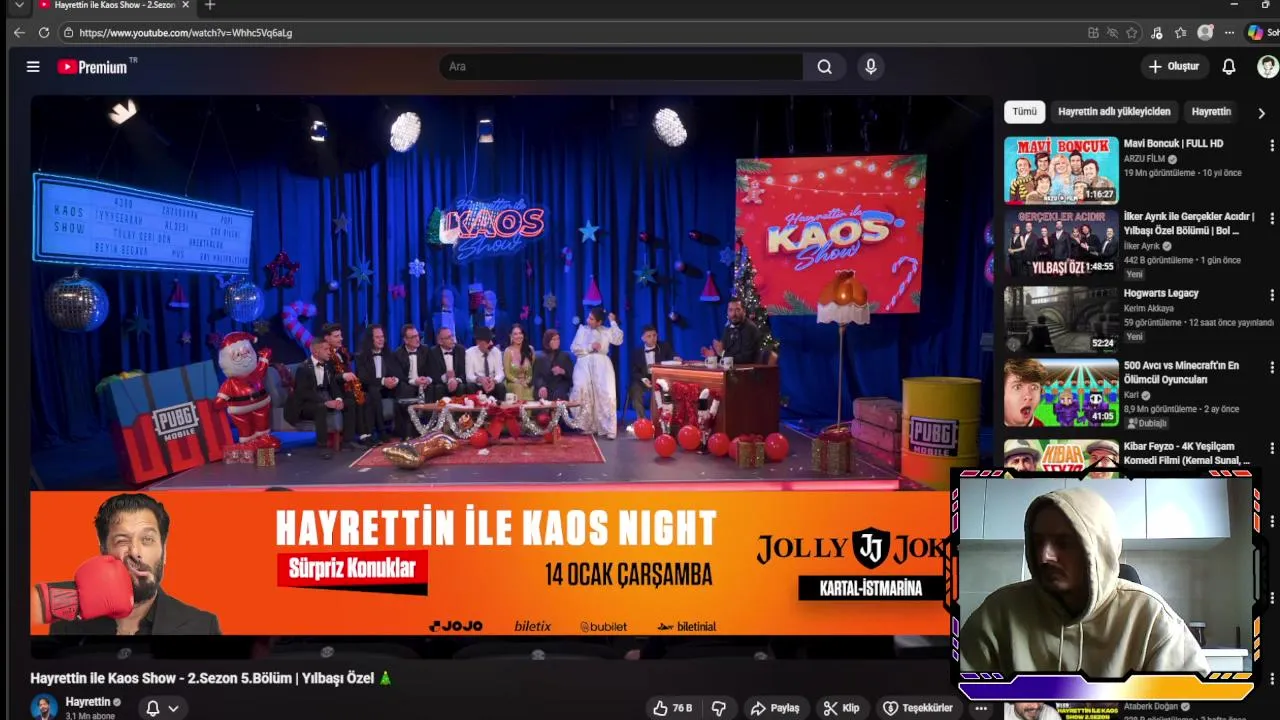Open the YouTube hamburger guide menu
Image resolution: width=1280 pixels, height=720 pixels.
pyautogui.click(x=33, y=67)
